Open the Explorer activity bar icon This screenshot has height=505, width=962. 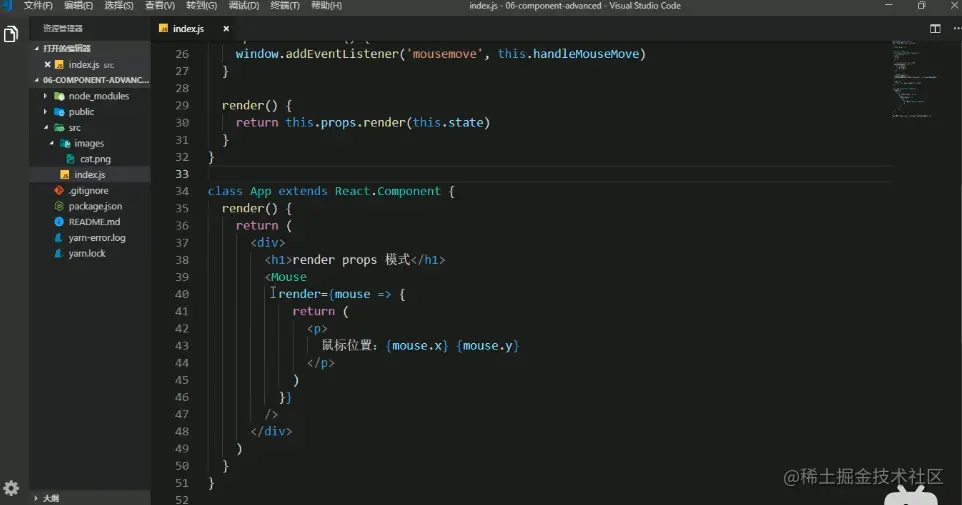click(10, 34)
